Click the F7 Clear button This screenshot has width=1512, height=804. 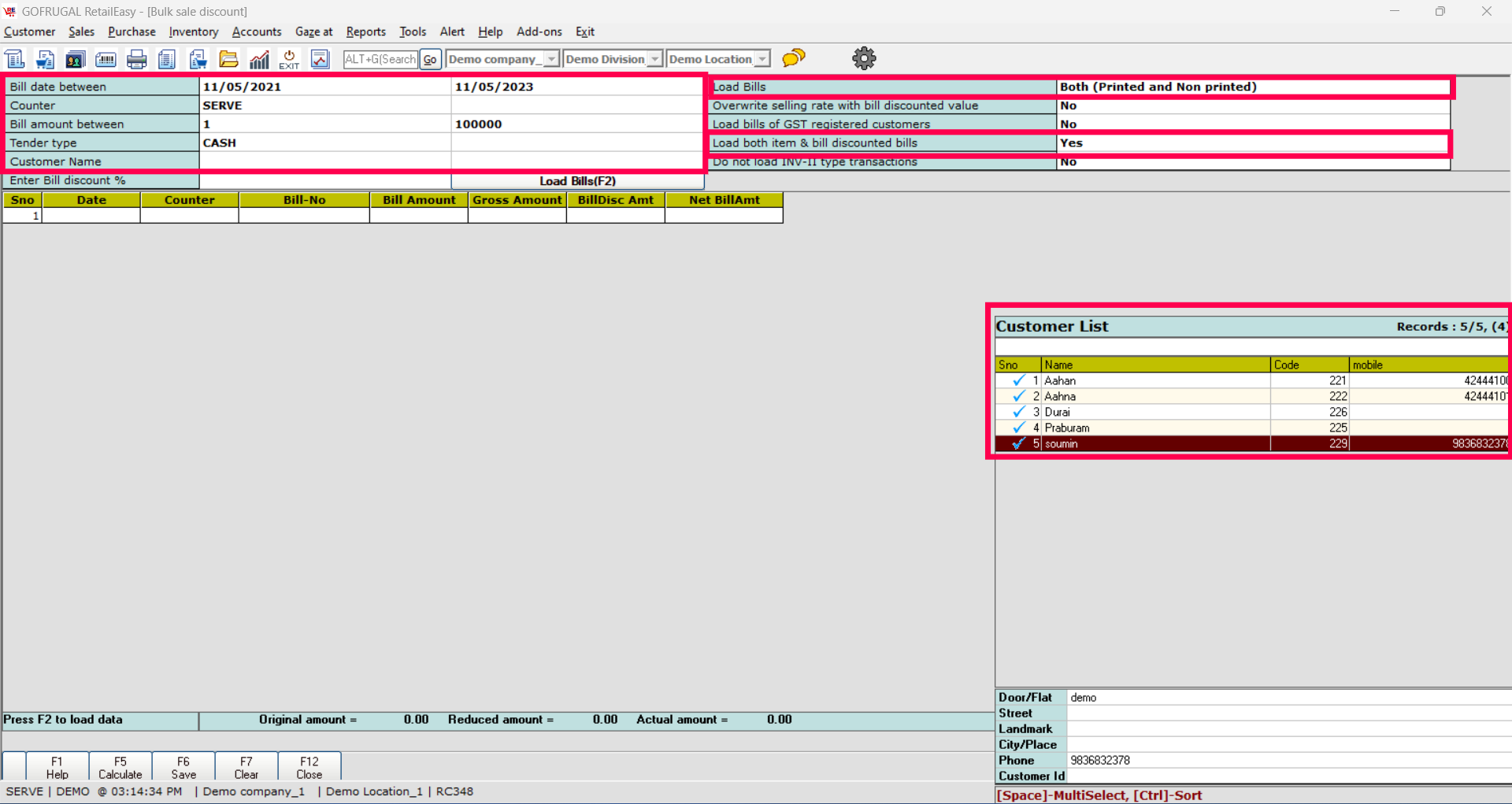coord(246,767)
